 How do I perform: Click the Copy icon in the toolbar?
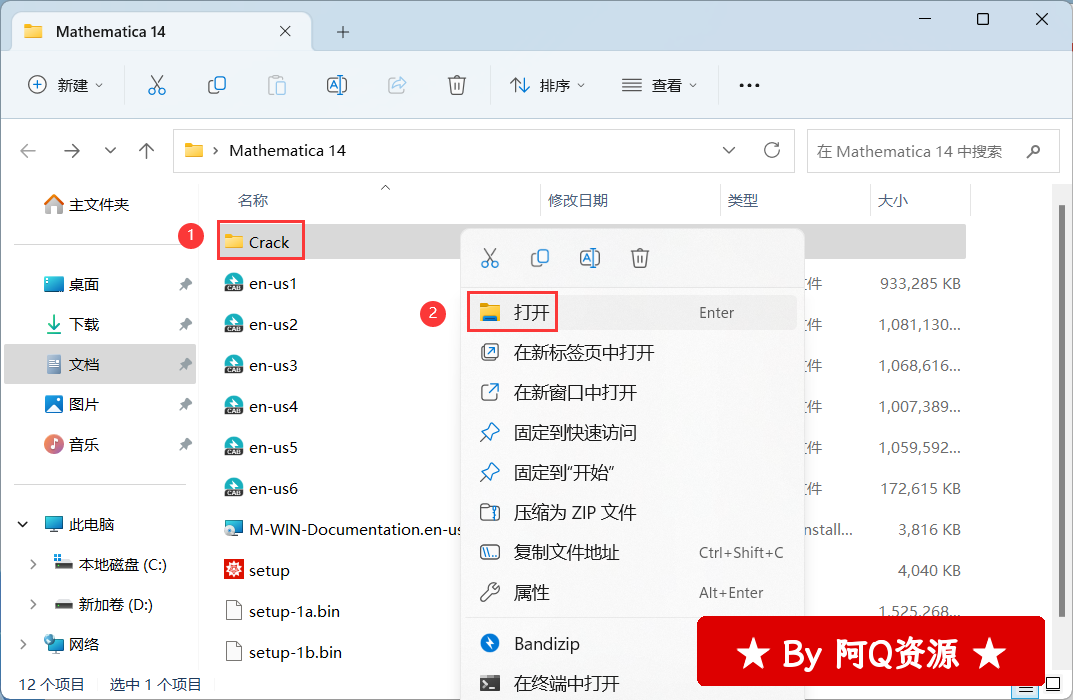click(217, 86)
